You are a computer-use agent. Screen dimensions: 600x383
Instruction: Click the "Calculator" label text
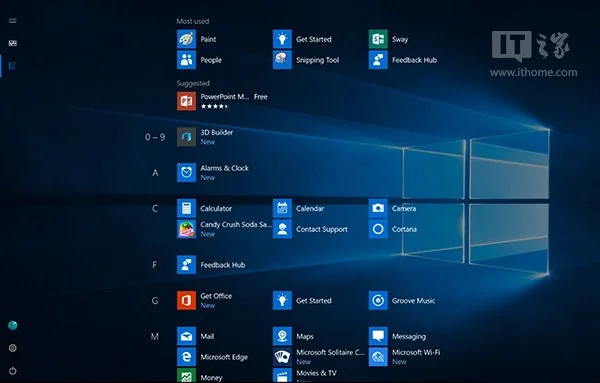click(x=216, y=209)
